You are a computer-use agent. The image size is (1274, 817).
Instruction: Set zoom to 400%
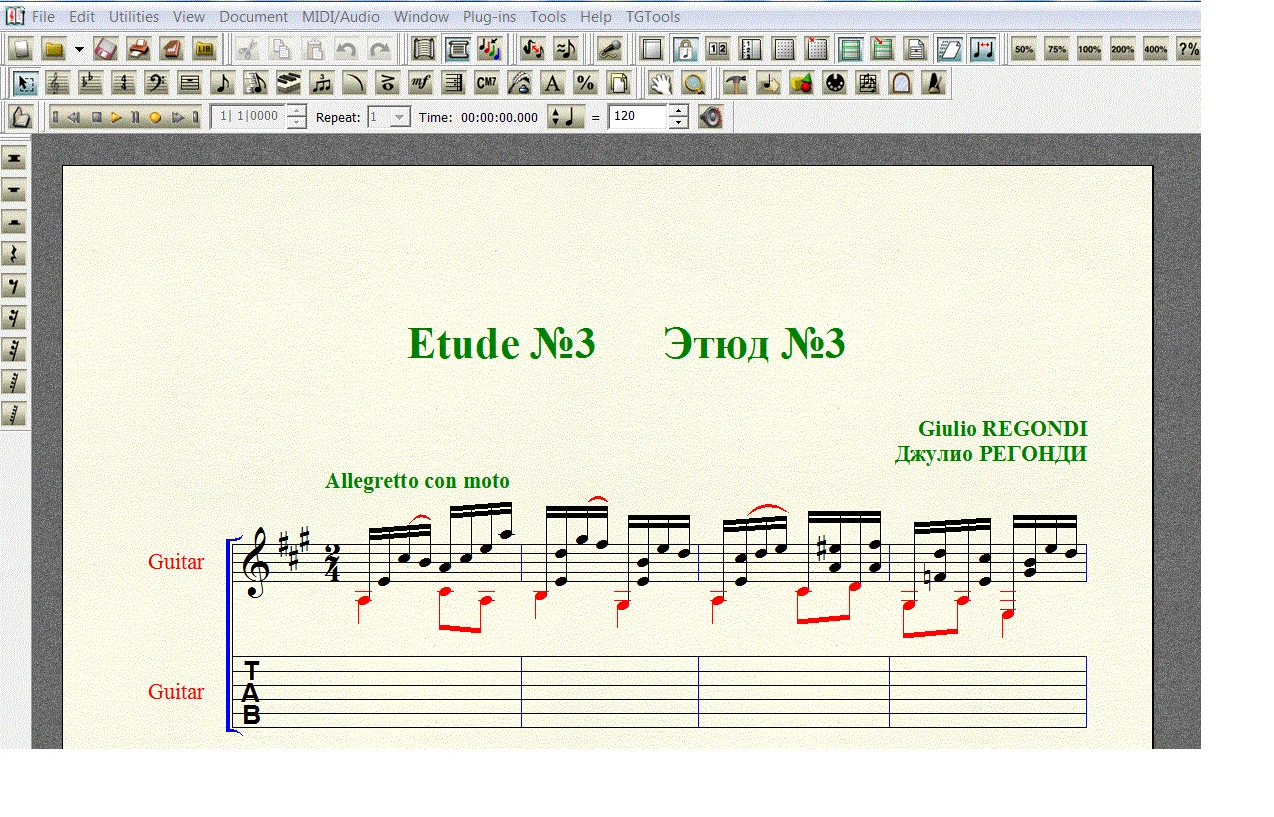coord(1156,48)
